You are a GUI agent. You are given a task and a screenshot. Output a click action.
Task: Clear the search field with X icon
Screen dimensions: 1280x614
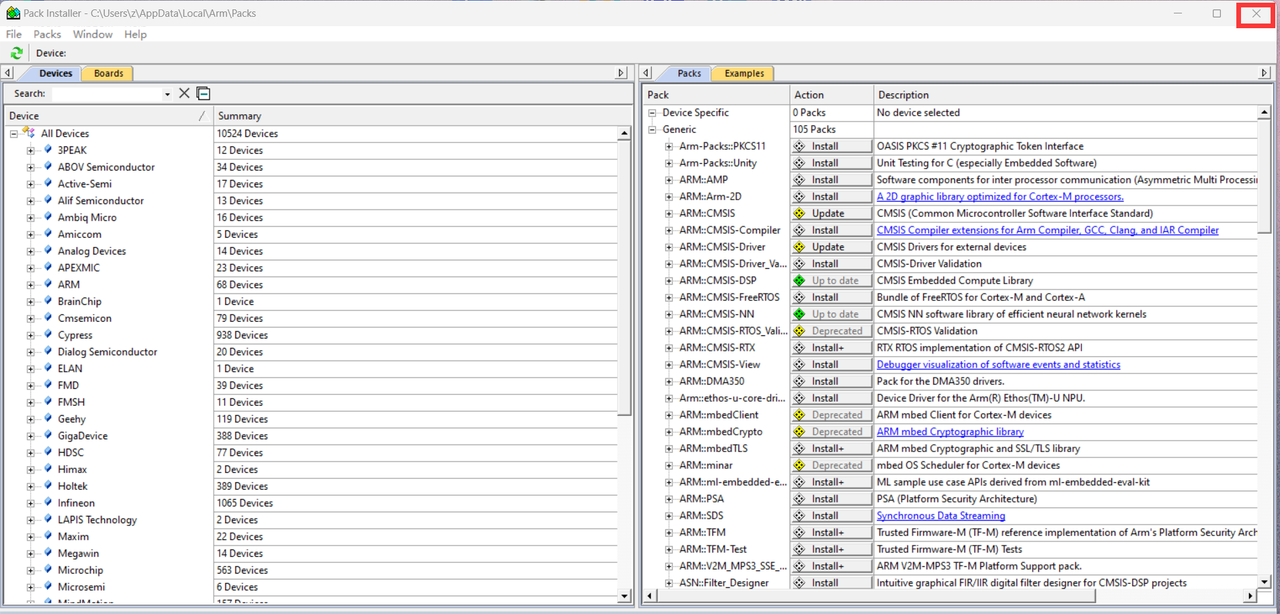coord(184,93)
